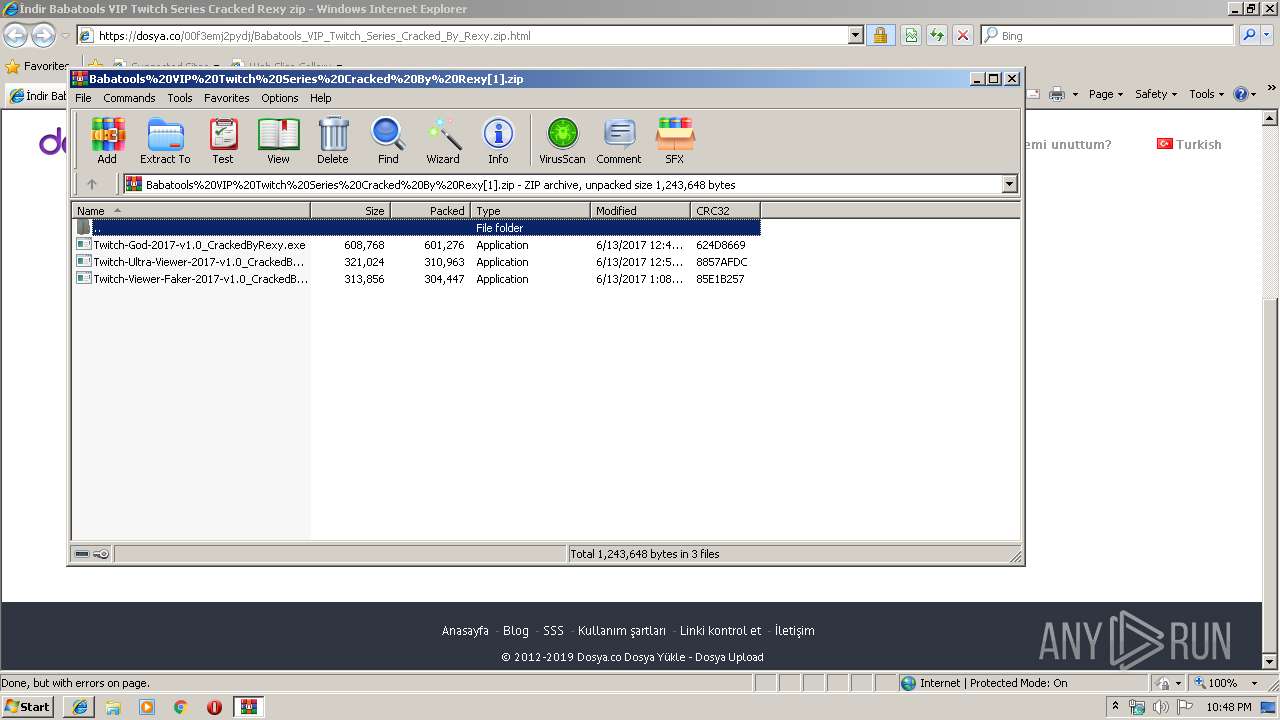Screen dimensions: 1280x720
Task: Sort files by the Packed column header
Action: tap(430, 210)
